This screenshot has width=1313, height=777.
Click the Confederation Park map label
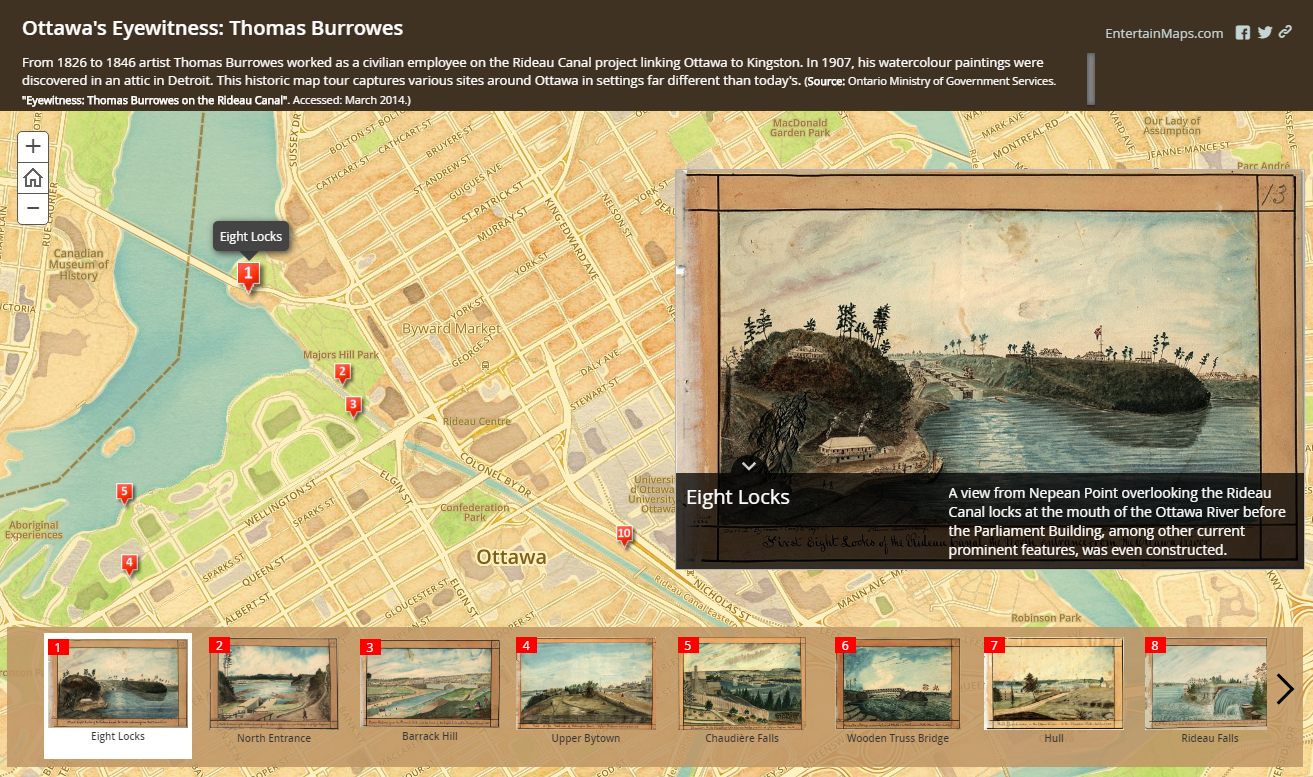pyautogui.click(x=475, y=513)
